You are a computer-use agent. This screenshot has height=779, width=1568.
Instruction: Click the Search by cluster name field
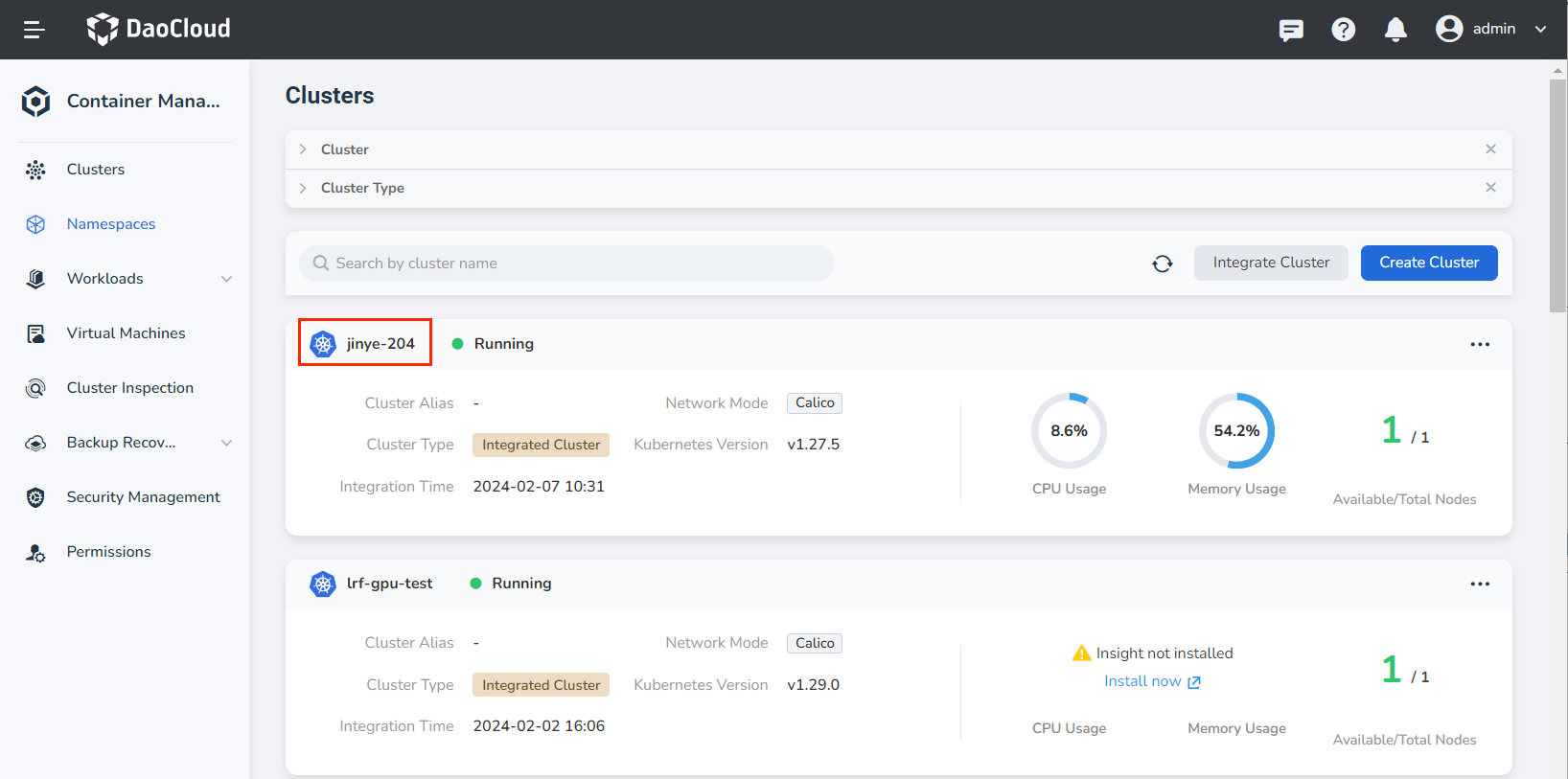565,263
